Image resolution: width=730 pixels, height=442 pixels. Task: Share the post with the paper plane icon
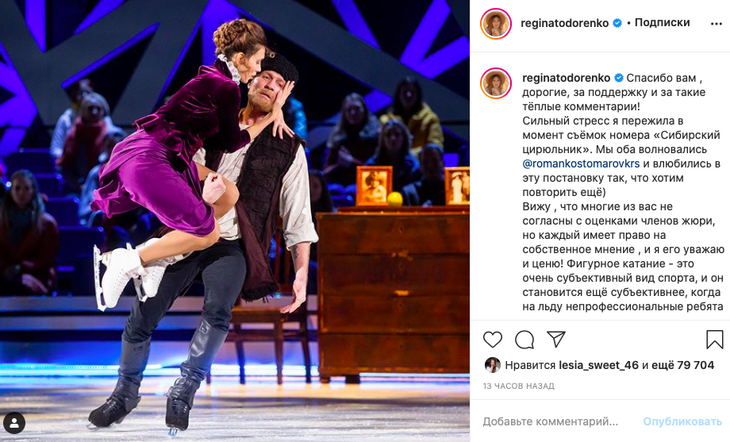click(x=556, y=339)
